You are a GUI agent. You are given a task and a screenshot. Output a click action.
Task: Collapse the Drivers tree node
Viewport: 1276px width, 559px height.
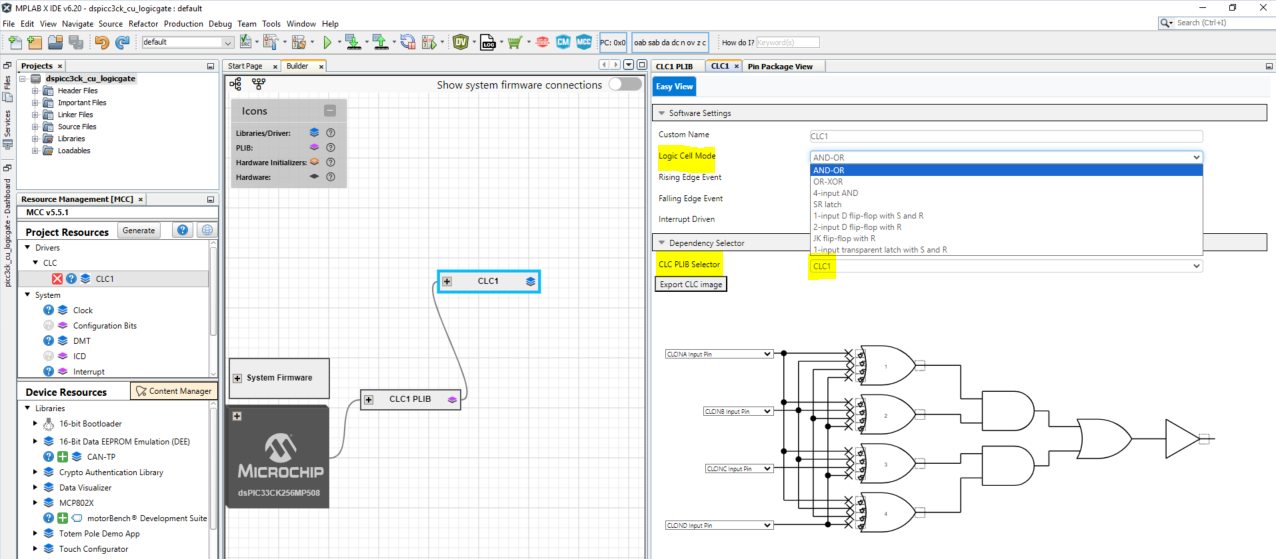(27, 248)
